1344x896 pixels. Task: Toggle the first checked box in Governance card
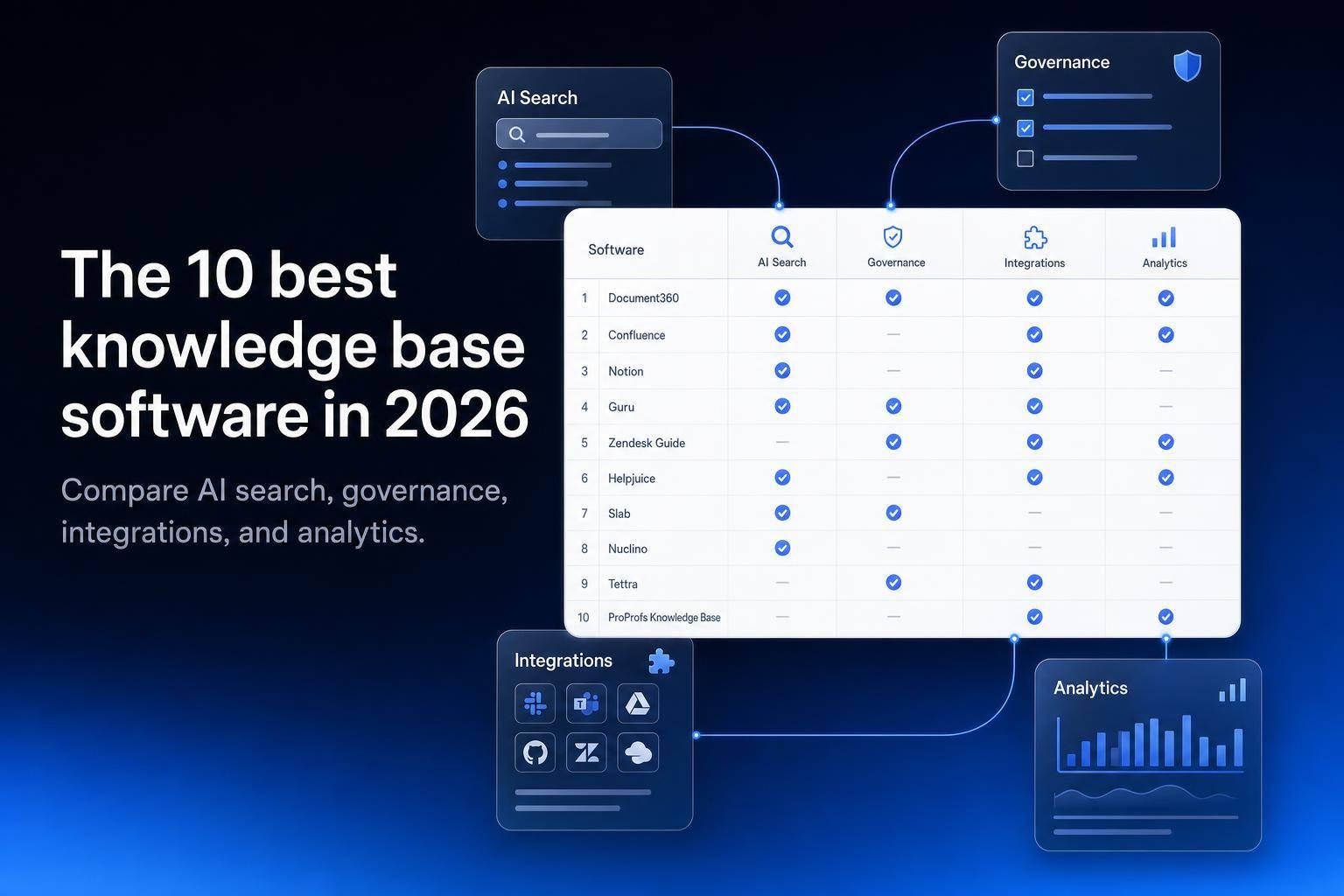(x=1025, y=97)
